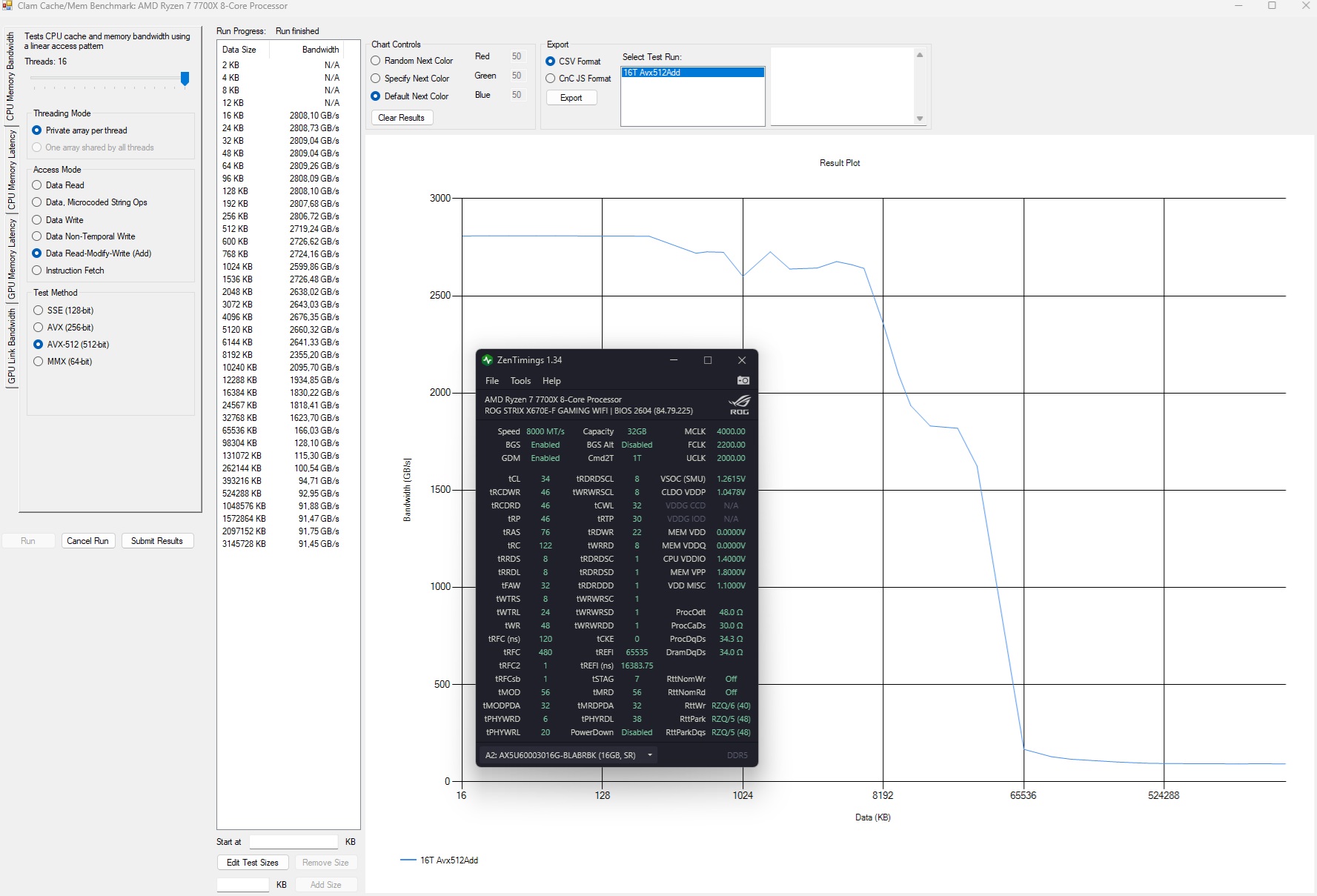Maximize the ZenTimings window
The width and height of the screenshot is (1317, 896).
point(708,360)
